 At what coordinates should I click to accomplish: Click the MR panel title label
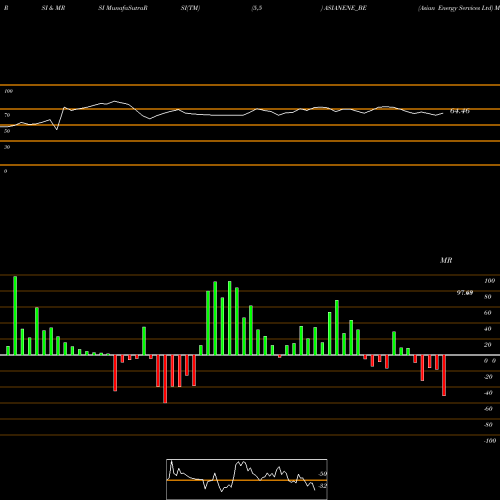(446, 260)
